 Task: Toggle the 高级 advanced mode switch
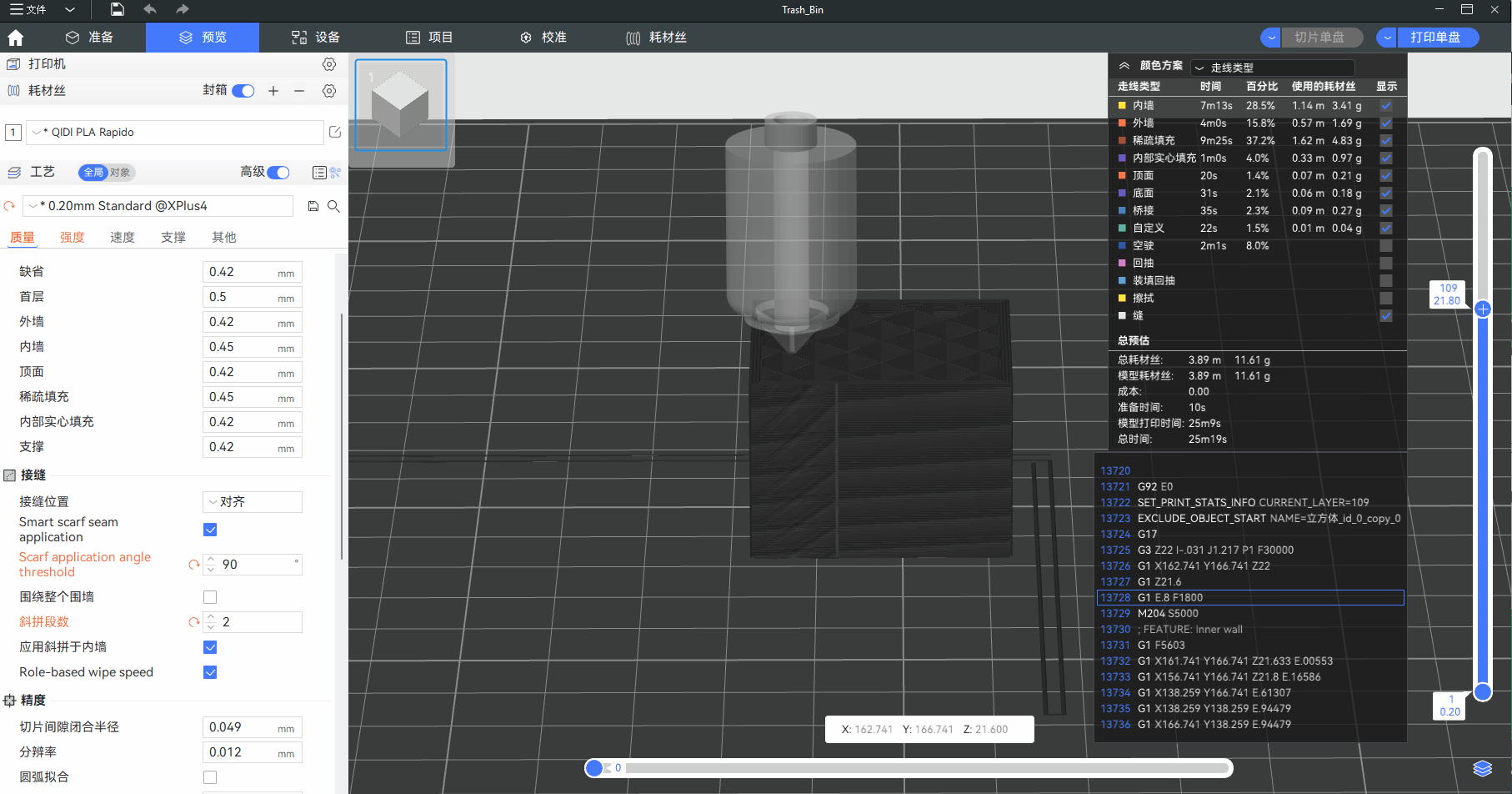tap(278, 172)
